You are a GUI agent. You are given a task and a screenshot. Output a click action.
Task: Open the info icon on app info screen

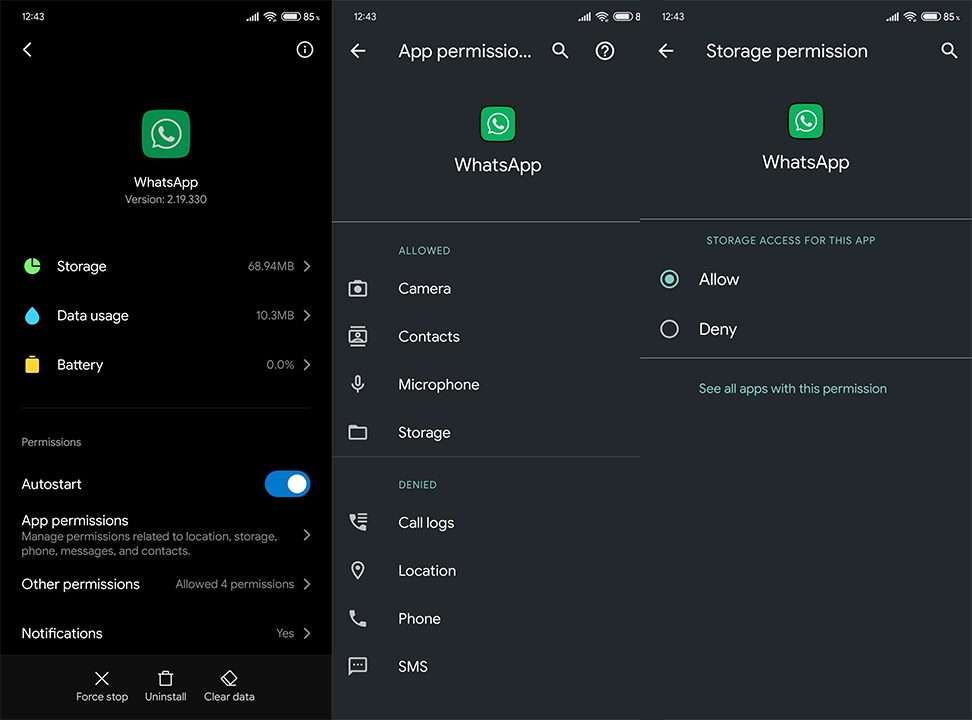pyautogui.click(x=304, y=50)
